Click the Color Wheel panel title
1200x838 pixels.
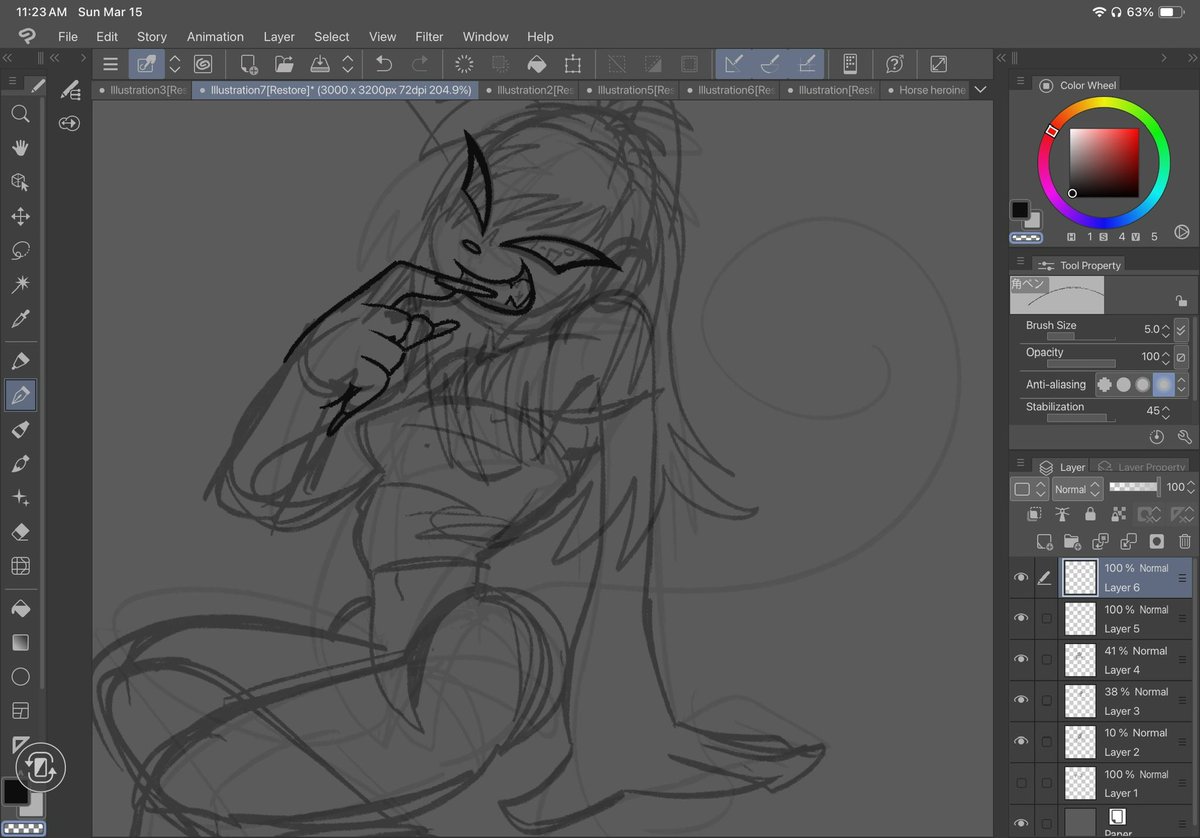pos(1088,85)
